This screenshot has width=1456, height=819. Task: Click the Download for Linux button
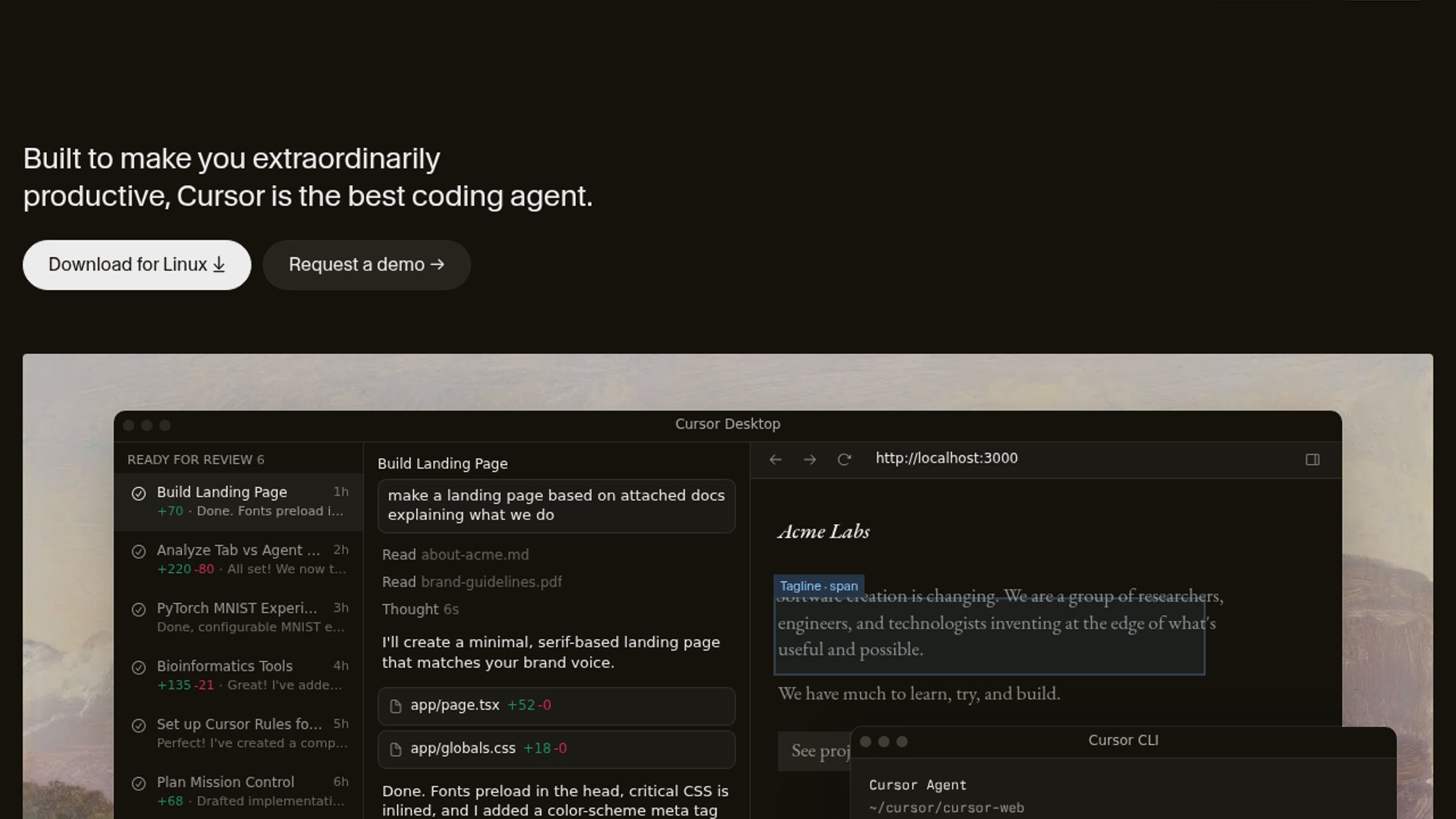[x=136, y=265]
